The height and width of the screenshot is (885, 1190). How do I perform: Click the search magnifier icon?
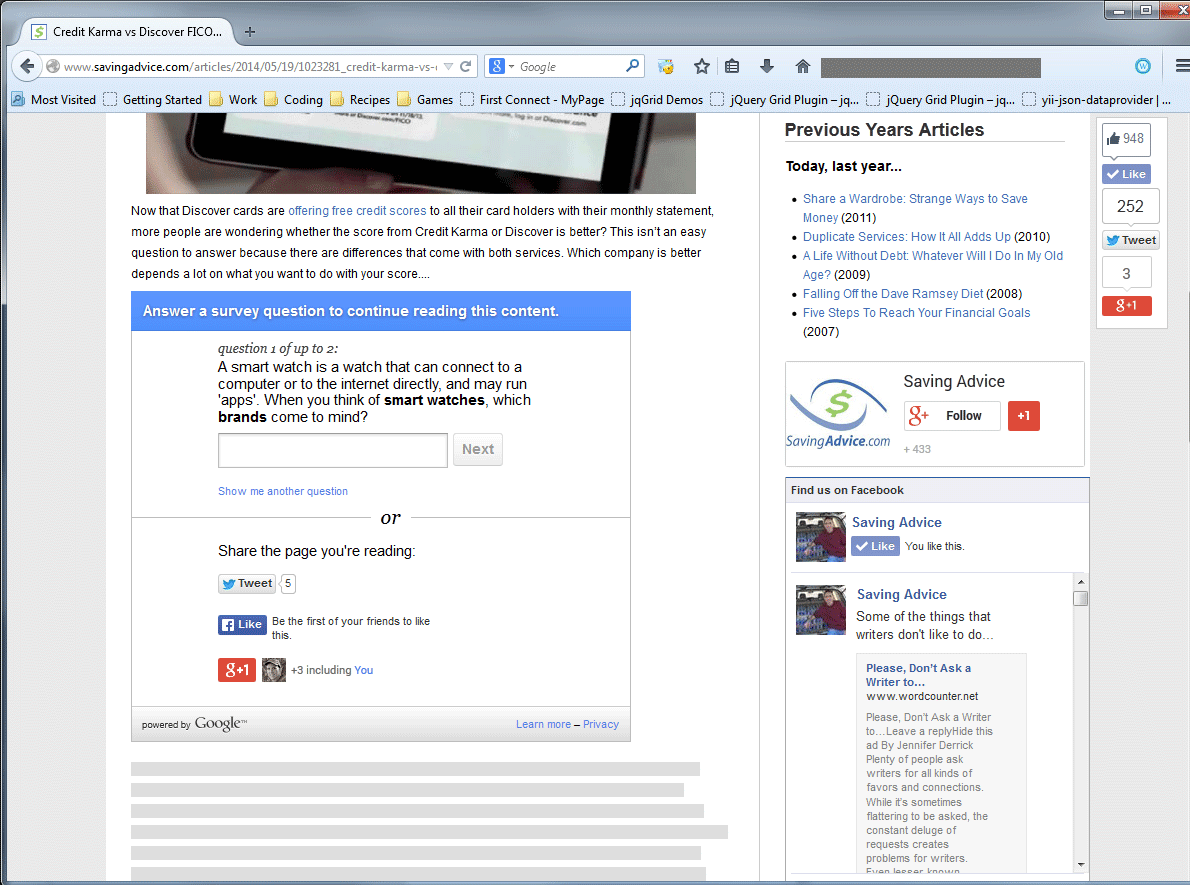(x=632, y=66)
